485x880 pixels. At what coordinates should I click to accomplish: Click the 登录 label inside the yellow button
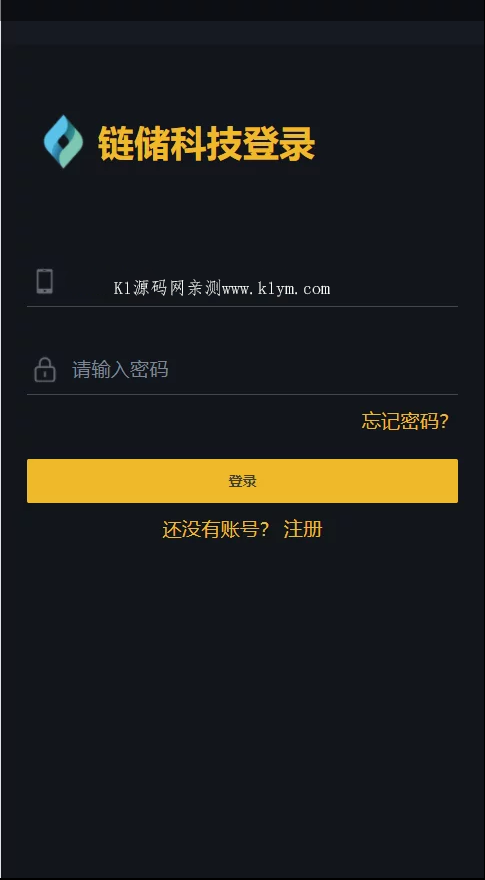242,481
